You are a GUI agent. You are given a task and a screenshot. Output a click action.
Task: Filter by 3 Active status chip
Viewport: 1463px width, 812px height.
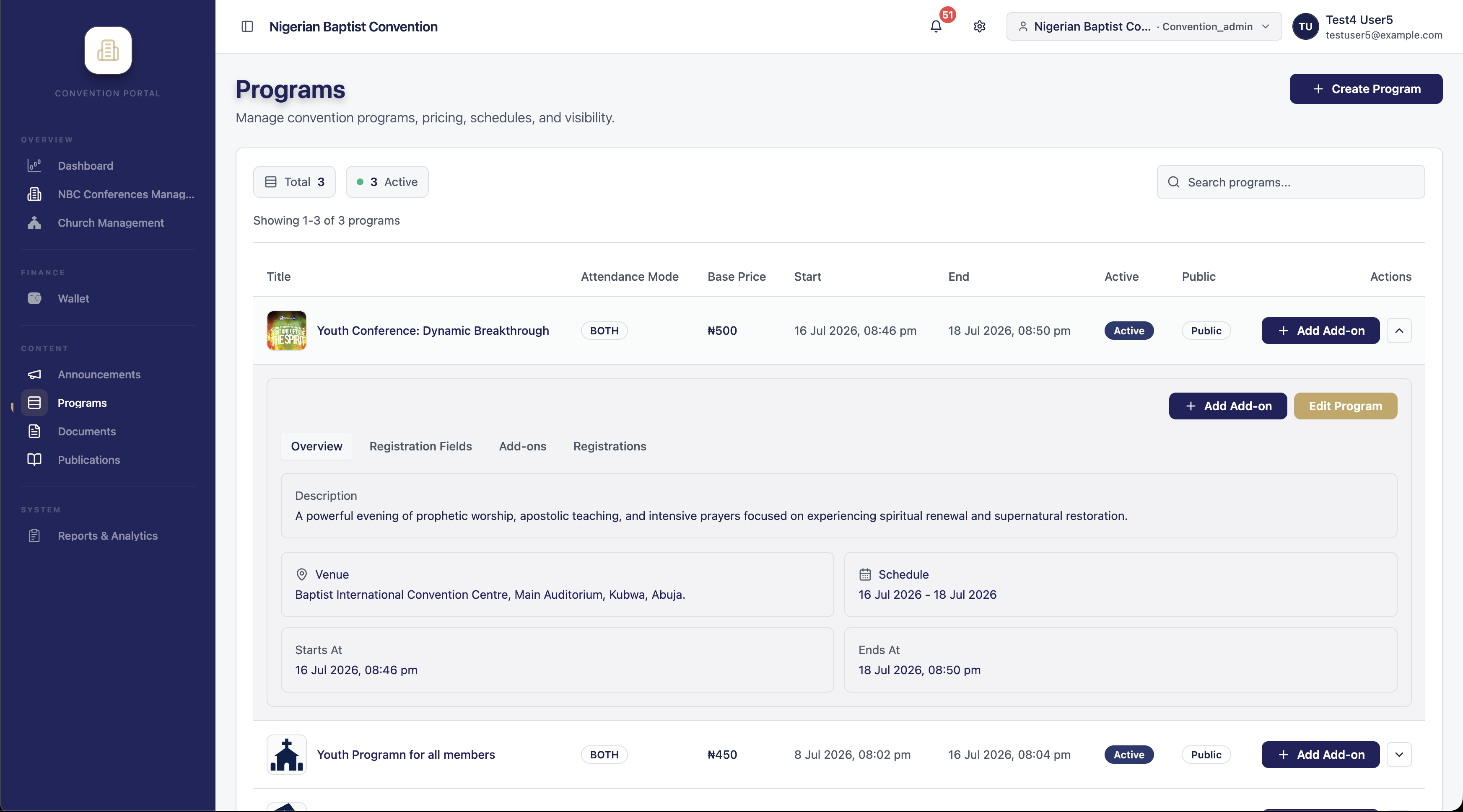(387, 182)
